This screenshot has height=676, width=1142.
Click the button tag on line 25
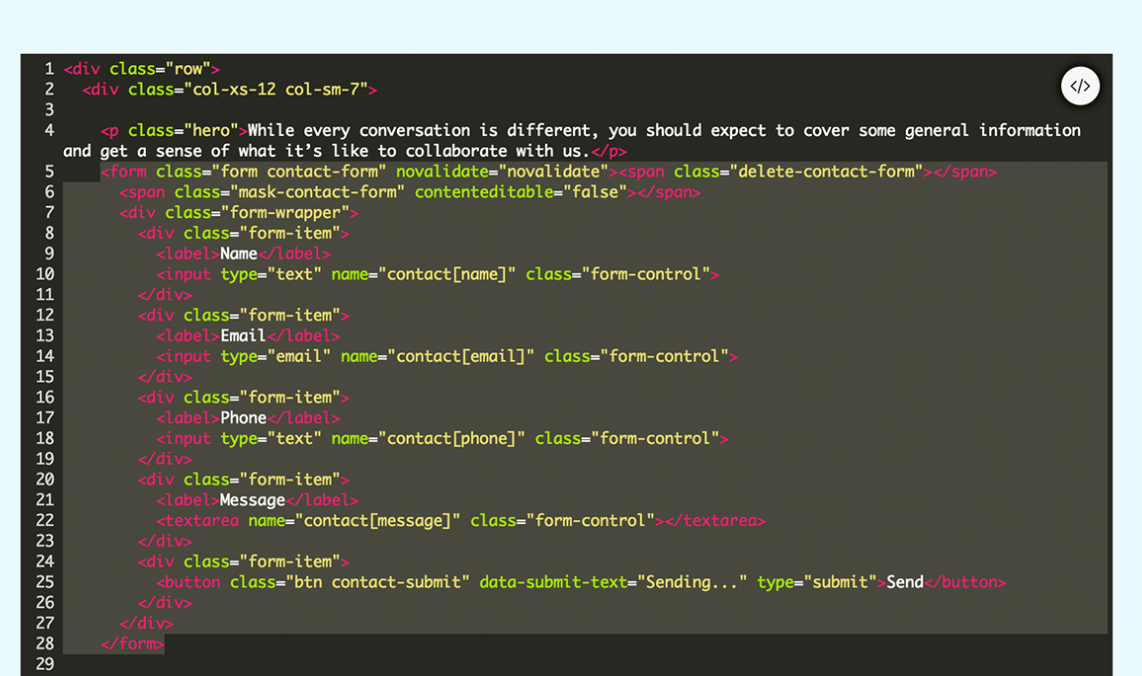[x=521, y=583]
